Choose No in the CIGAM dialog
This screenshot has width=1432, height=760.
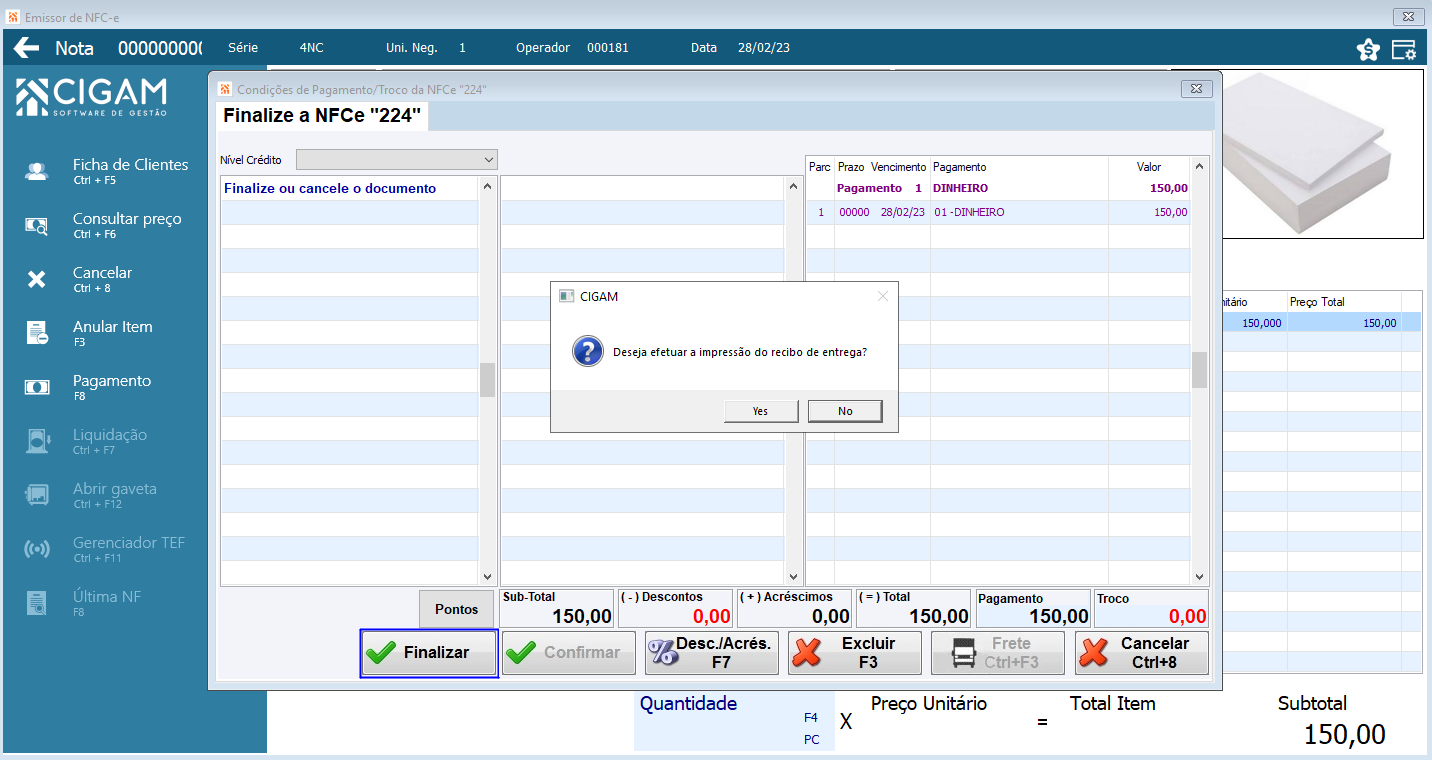click(845, 411)
